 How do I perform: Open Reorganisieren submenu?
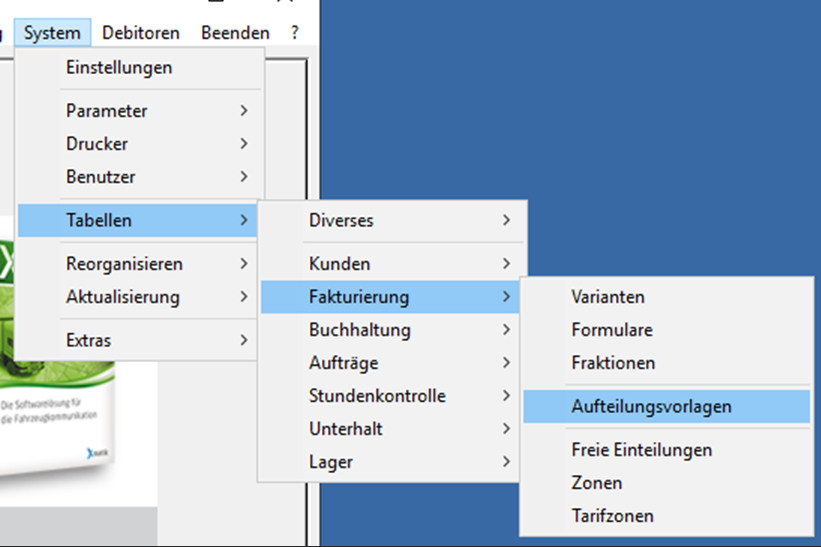click(124, 264)
